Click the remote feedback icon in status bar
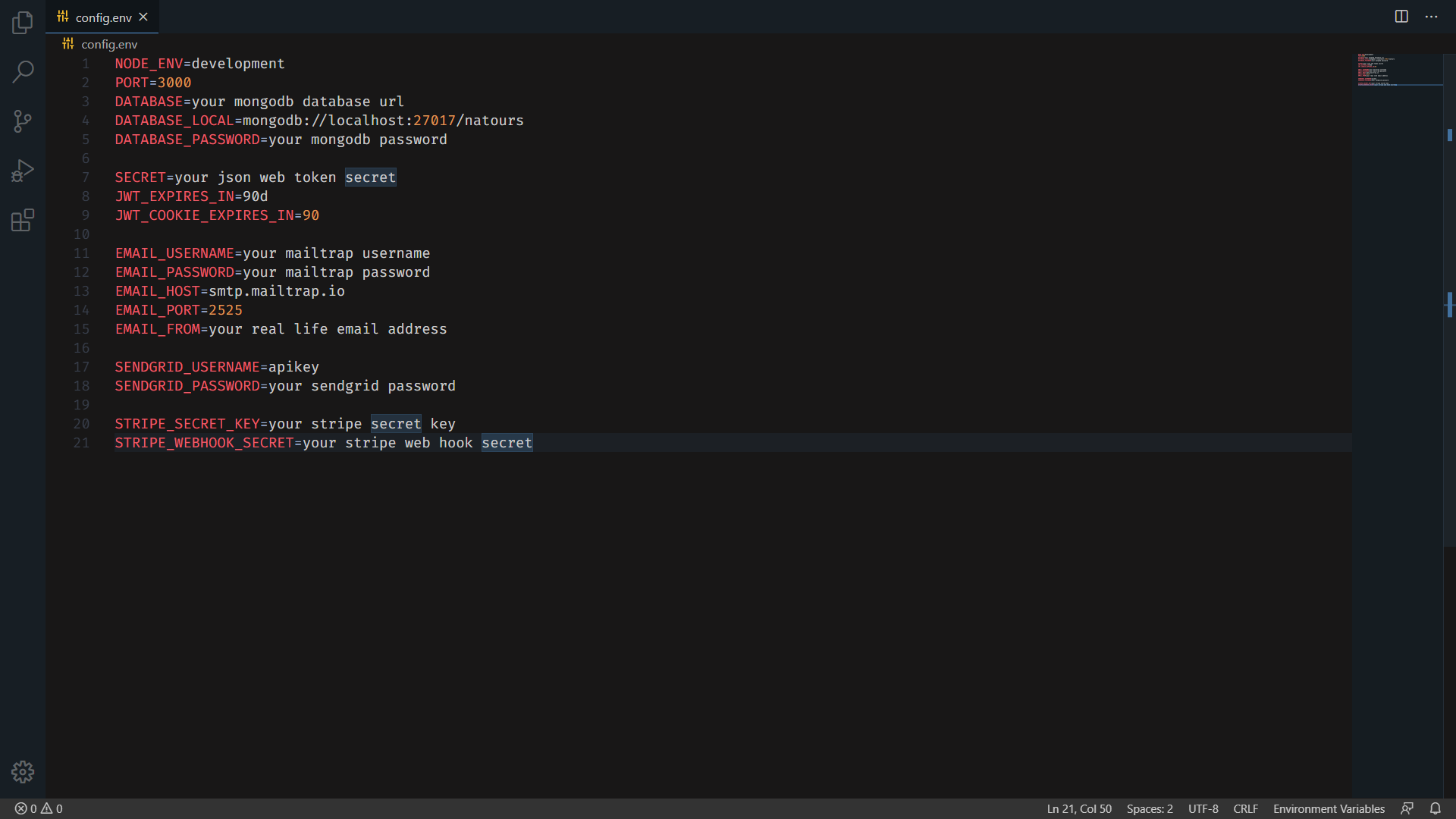Viewport: 1456px width, 819px height. click(1408, 808)
